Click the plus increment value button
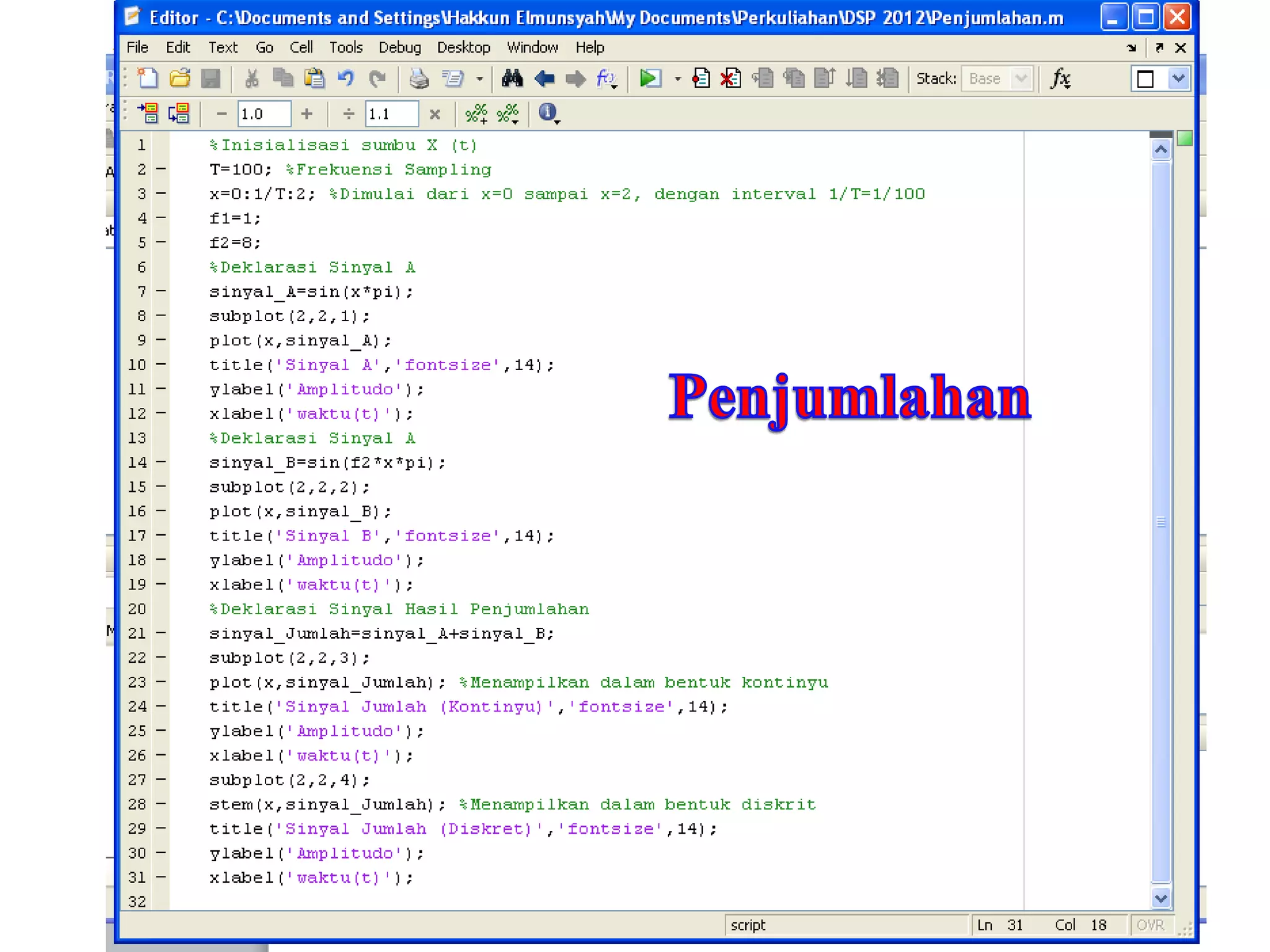The height and width of the screenshot is (952, 1270). 306,114
